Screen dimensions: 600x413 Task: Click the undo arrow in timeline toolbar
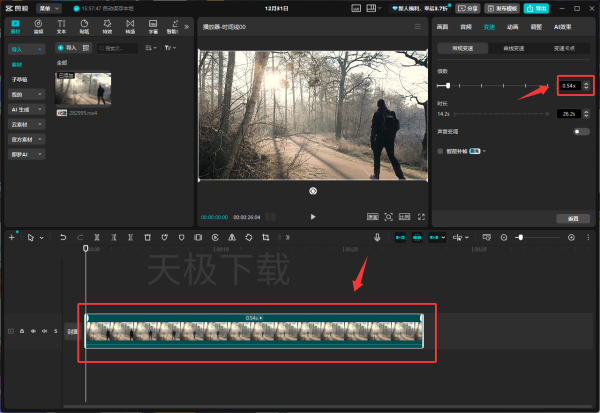[x=63, y=238]
